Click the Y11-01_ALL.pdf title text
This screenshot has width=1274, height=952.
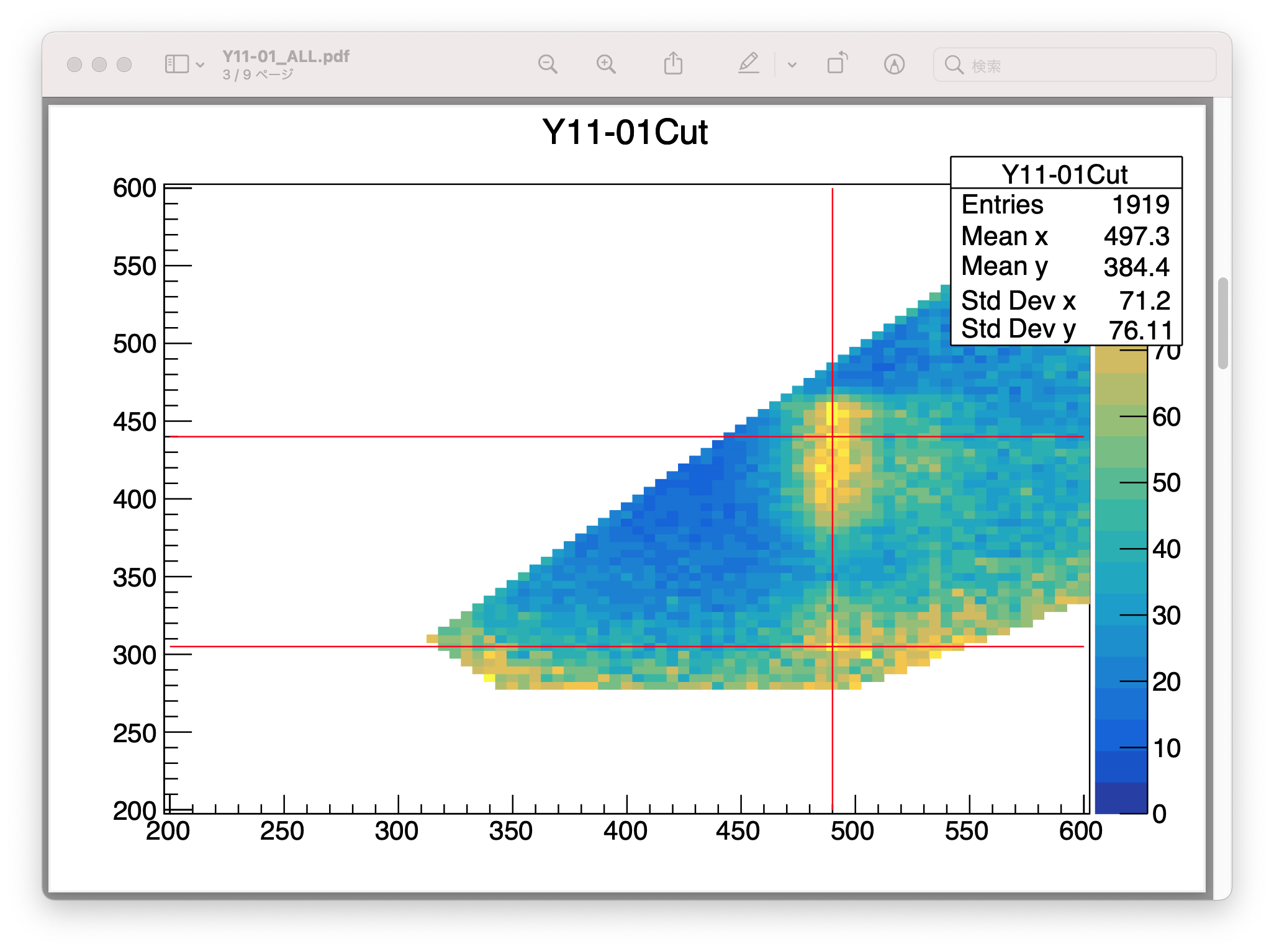[x=286, y=56]
